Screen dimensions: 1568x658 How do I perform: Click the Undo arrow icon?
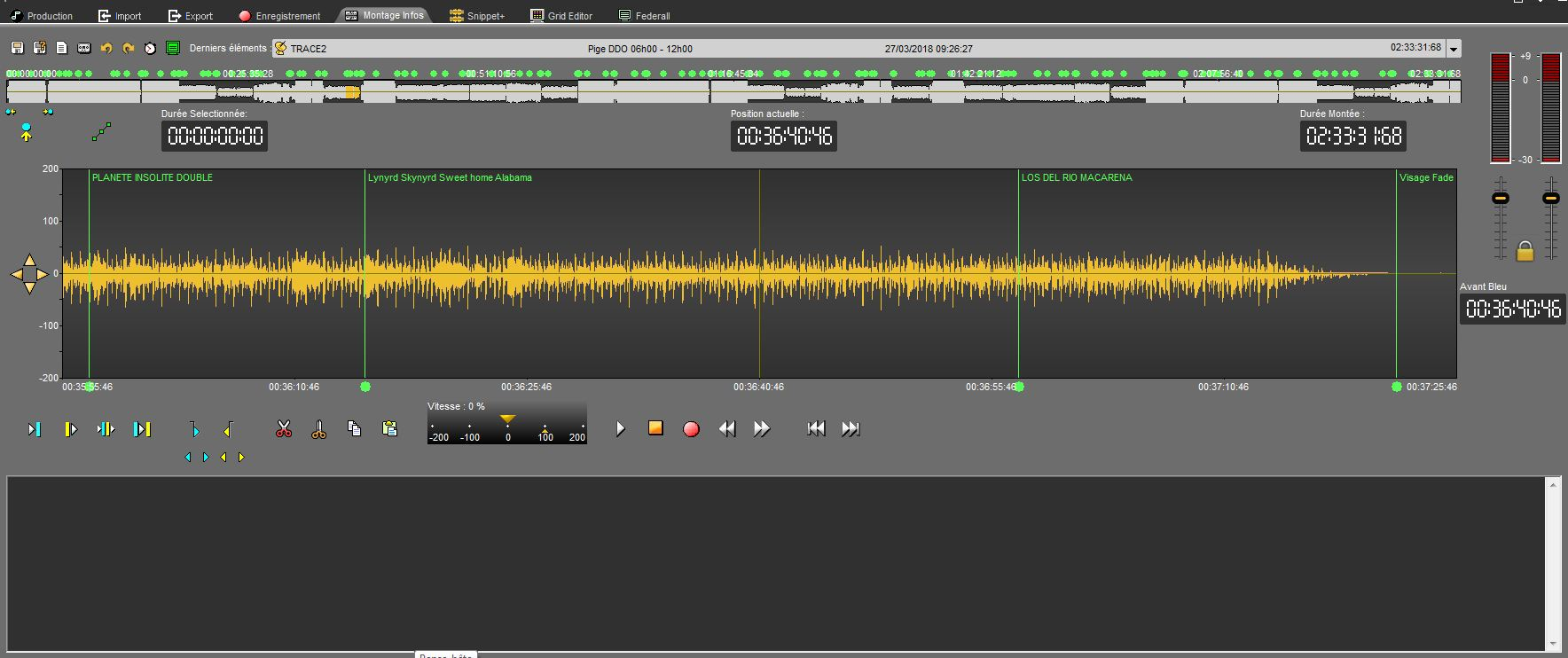pyautogui.click(x=106, y=48)
